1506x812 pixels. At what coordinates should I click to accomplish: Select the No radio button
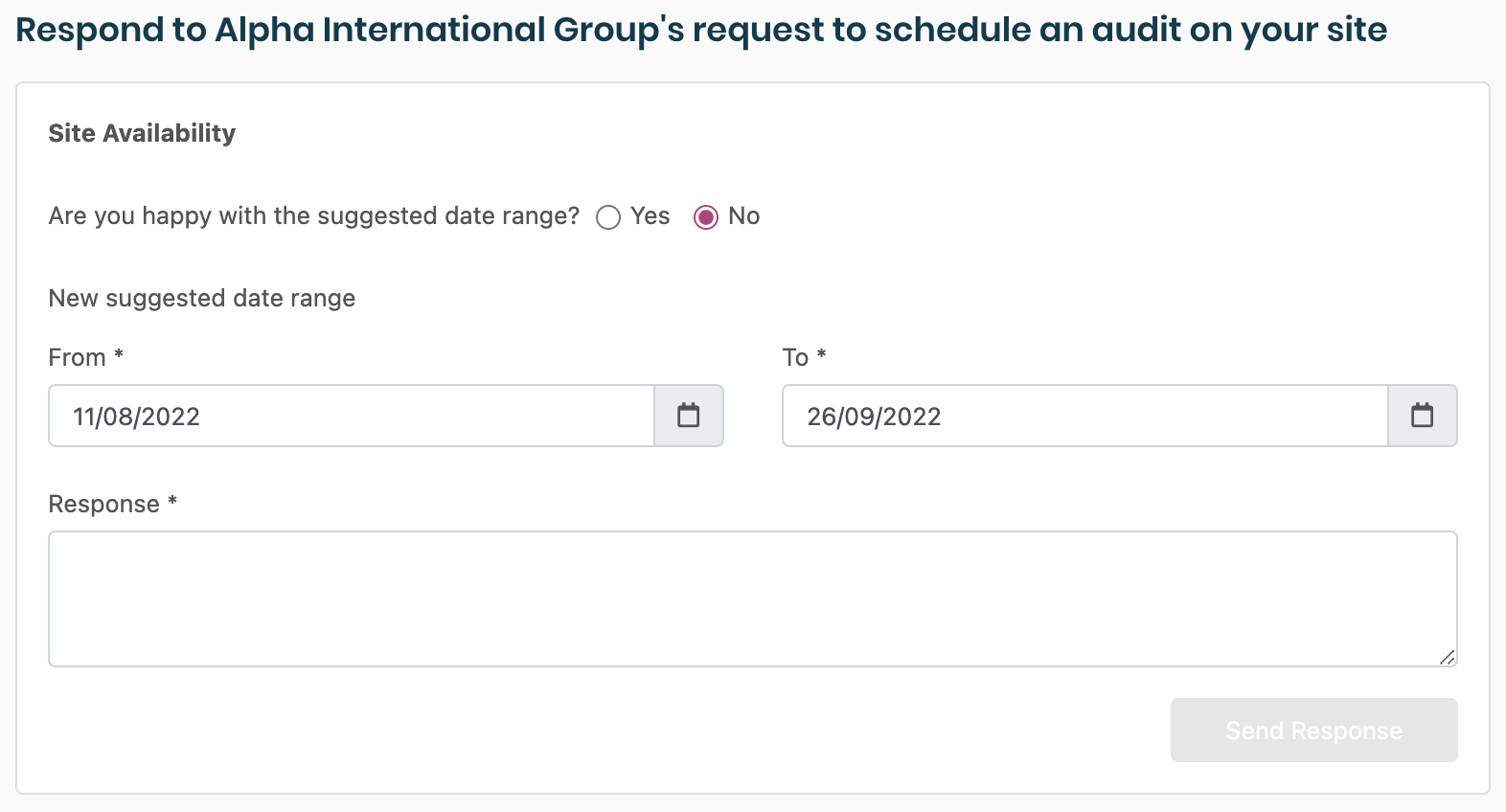click(x=706, y=217)
